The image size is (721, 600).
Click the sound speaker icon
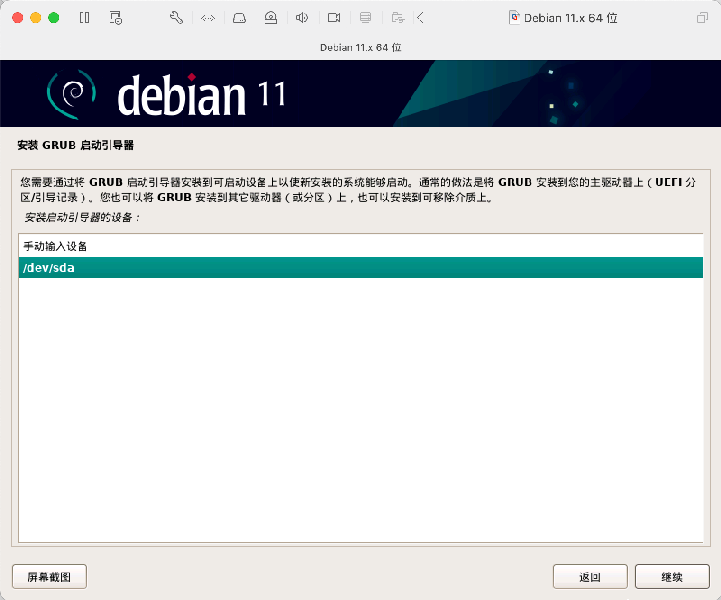pos(302,18)
